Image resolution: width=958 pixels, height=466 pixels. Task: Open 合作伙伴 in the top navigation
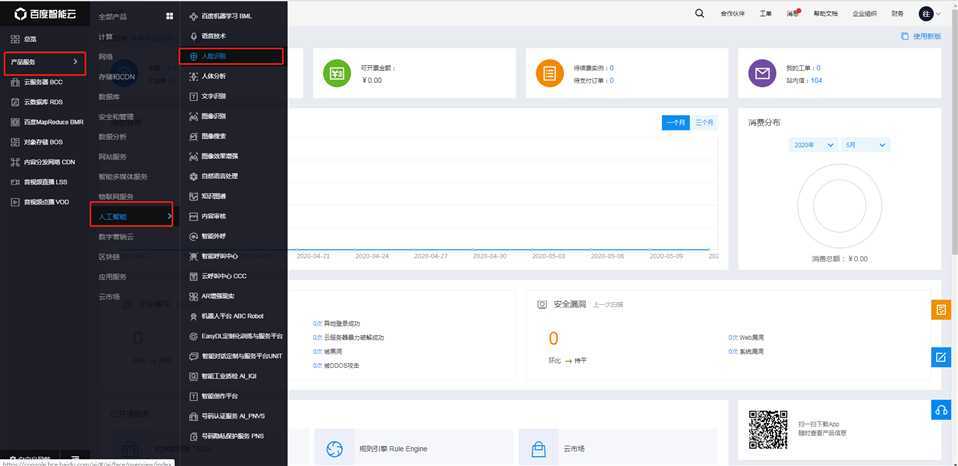click(733, 13)
